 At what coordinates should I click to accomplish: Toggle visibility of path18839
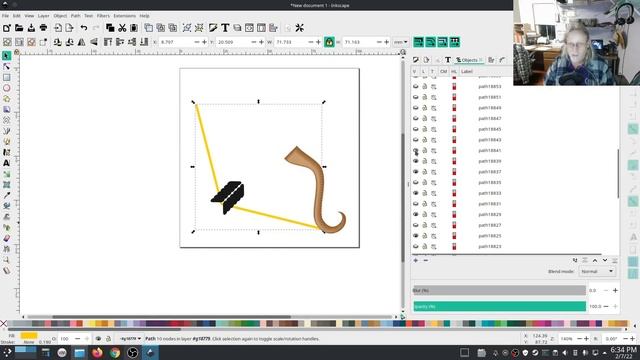[416, 161]
